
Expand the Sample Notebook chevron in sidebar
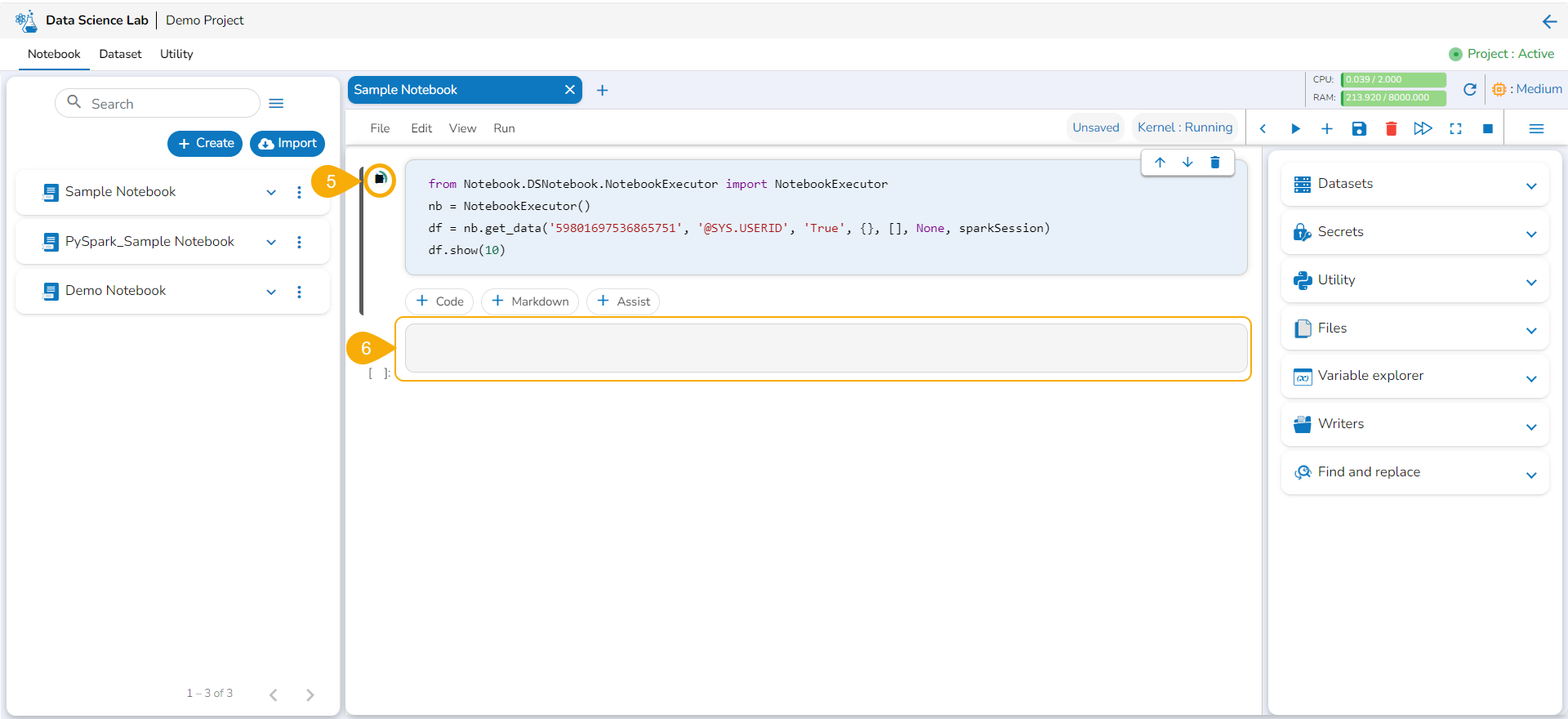tap(271, 193)
